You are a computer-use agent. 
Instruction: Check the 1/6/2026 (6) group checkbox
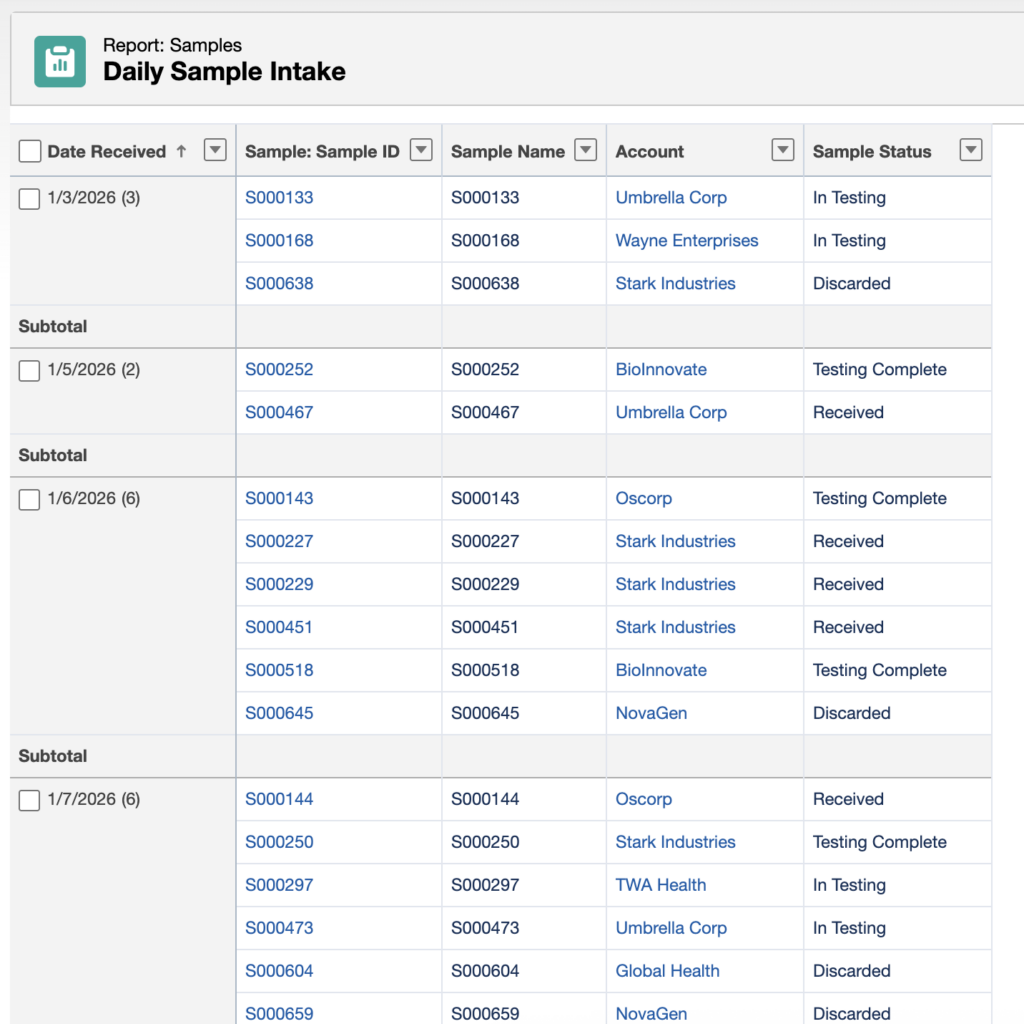pyautogui.click(x=29, y=500)
